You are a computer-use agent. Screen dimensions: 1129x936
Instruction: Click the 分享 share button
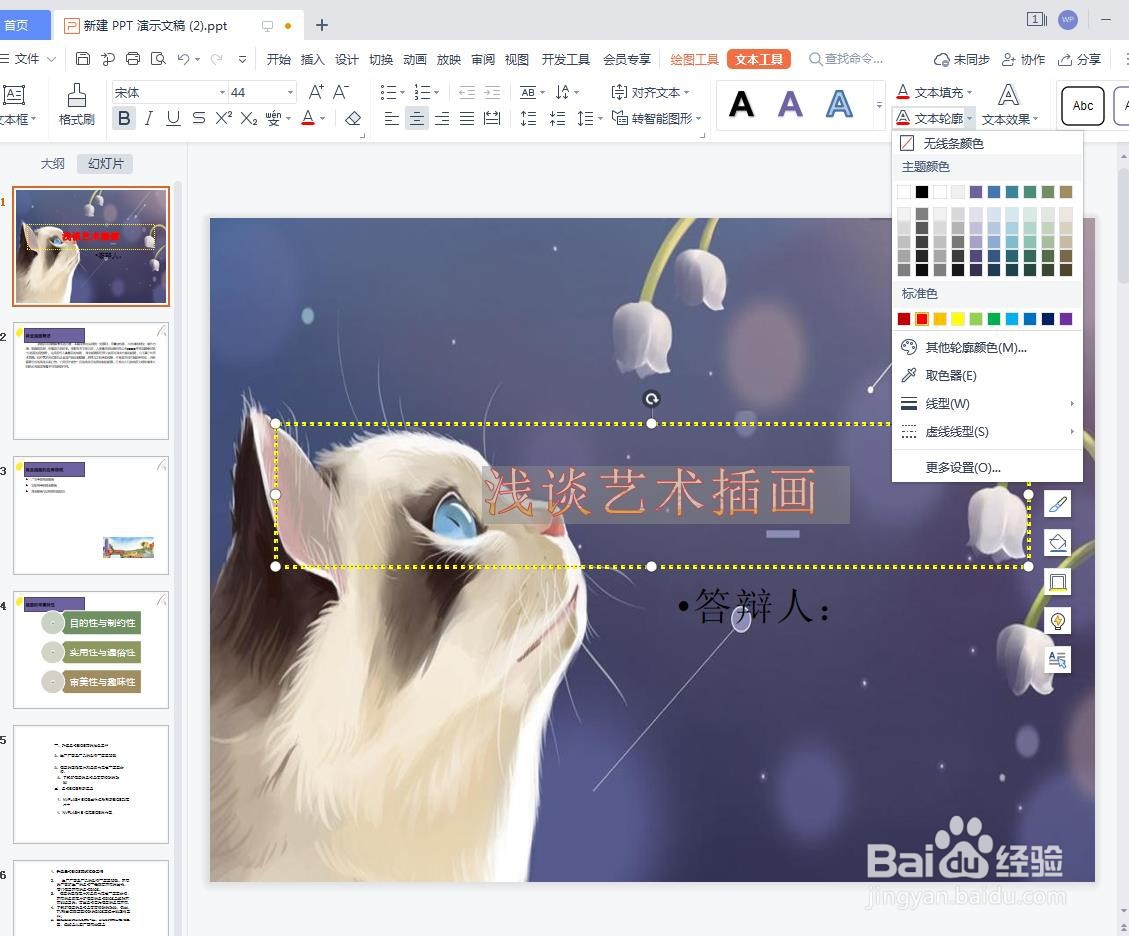[x=1079, y=59]
